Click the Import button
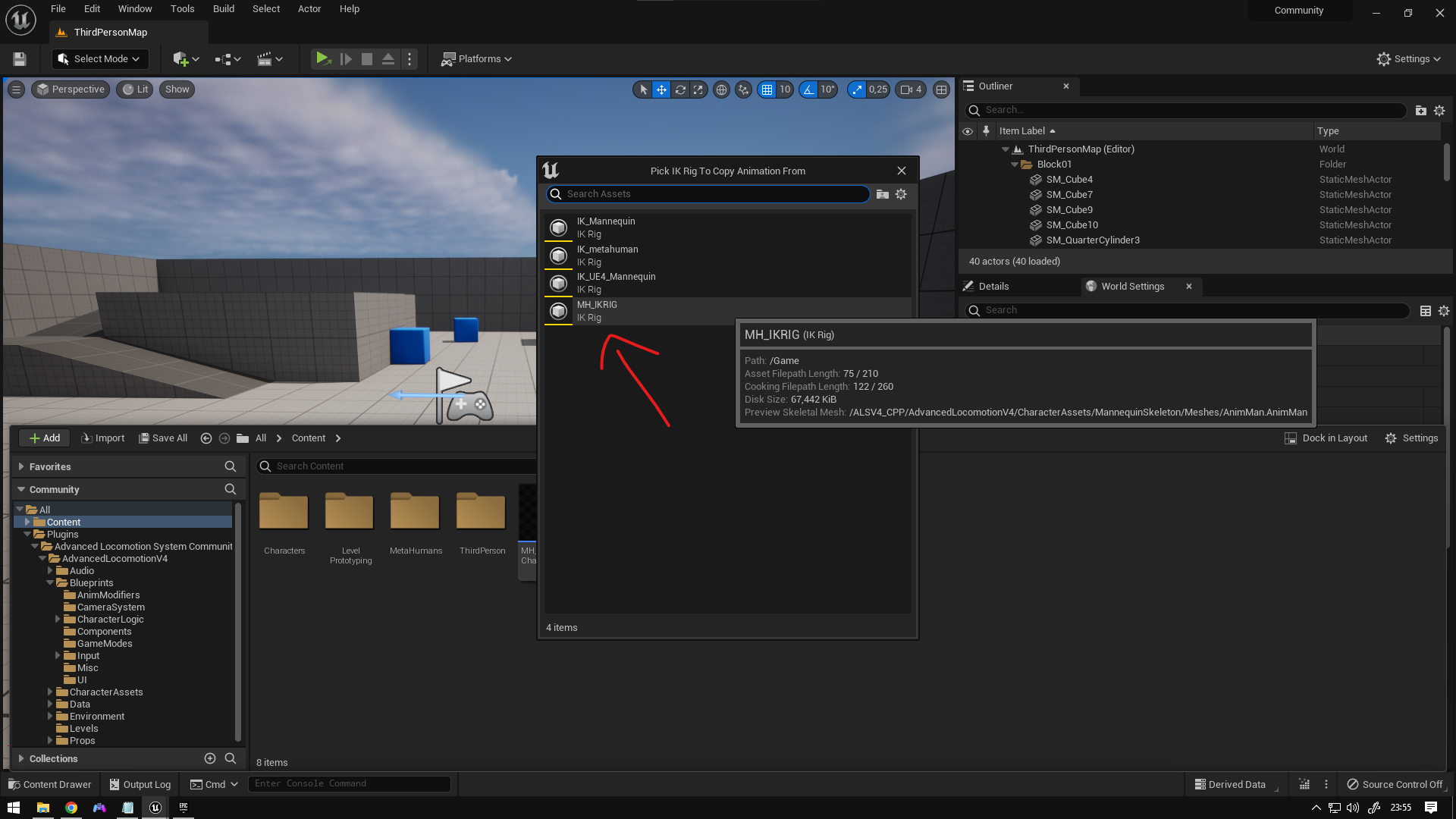Screen dimensions: 1456x819 point(102,438)
